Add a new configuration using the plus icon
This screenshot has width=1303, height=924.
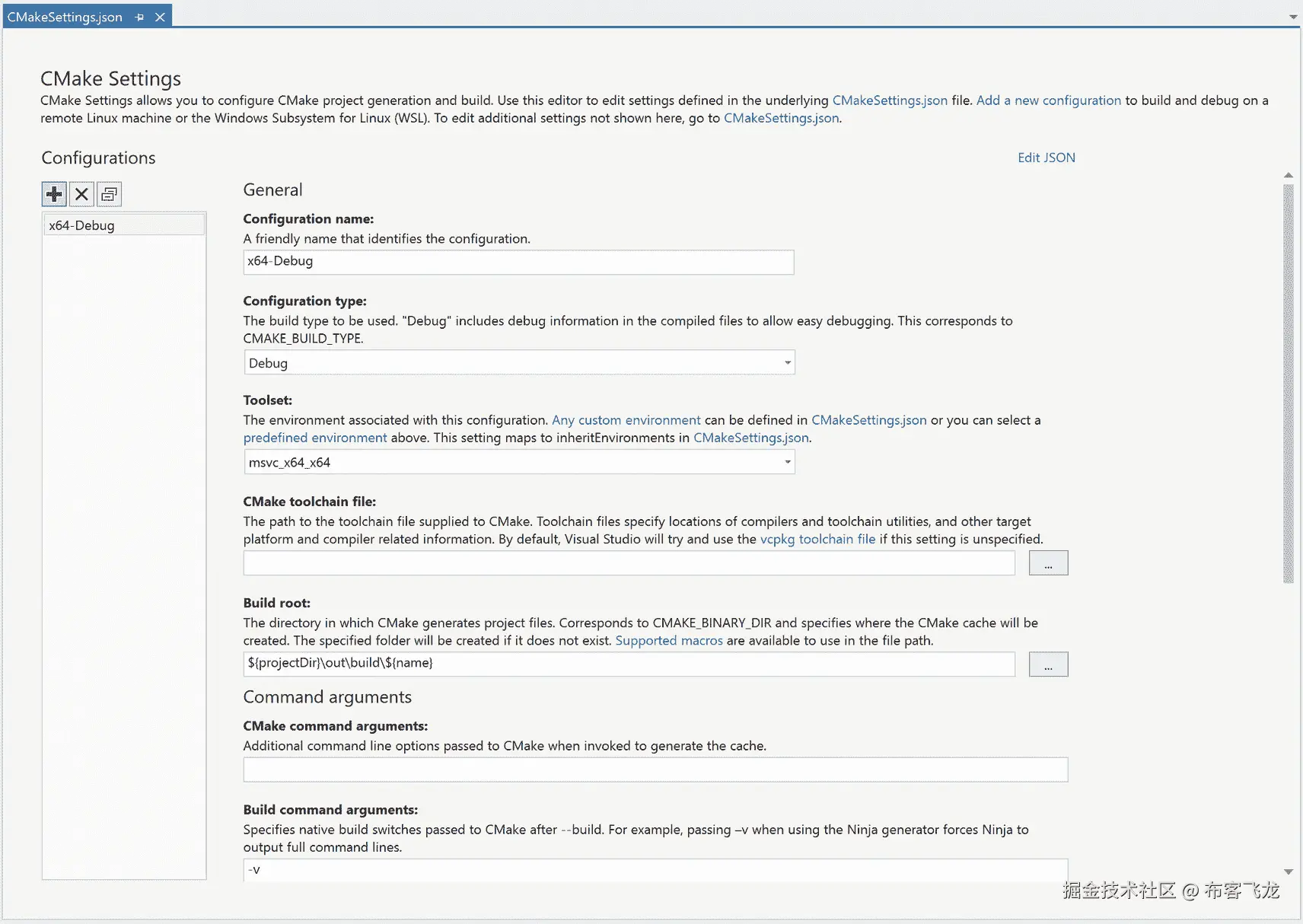[x=53, y=193]
